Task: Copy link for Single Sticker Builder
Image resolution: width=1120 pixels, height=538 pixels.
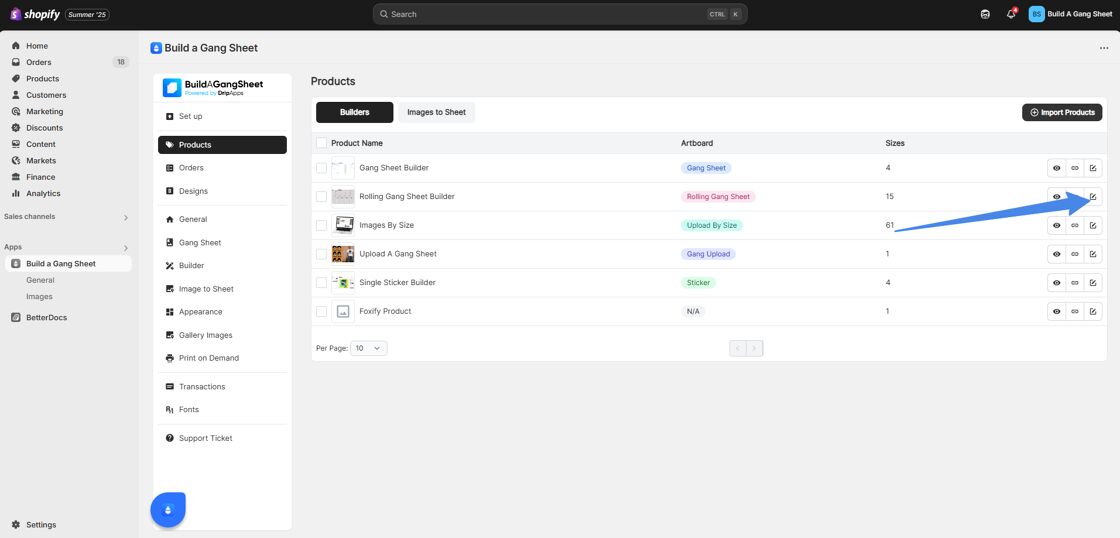Action: pos(1074,282)
